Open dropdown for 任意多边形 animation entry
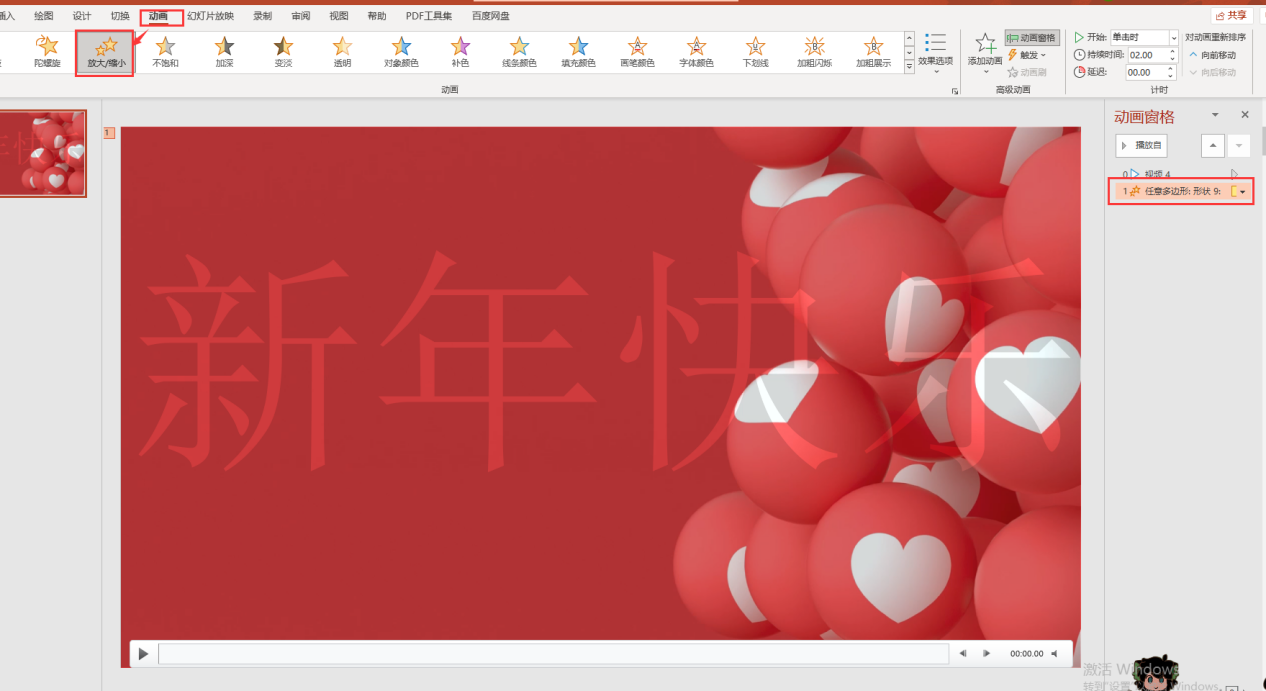 click(x=1243, y=191)
